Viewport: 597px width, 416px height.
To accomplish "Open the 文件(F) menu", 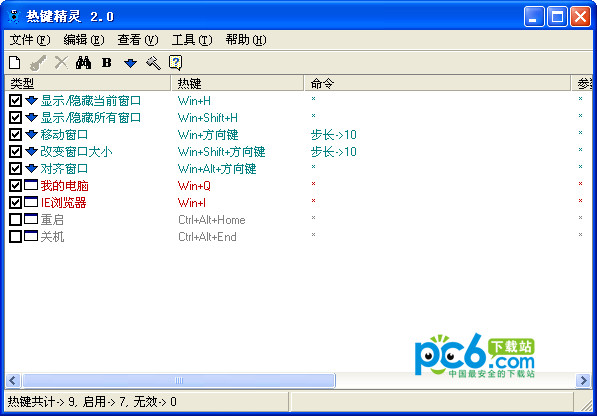I will (x=30, y=40).
